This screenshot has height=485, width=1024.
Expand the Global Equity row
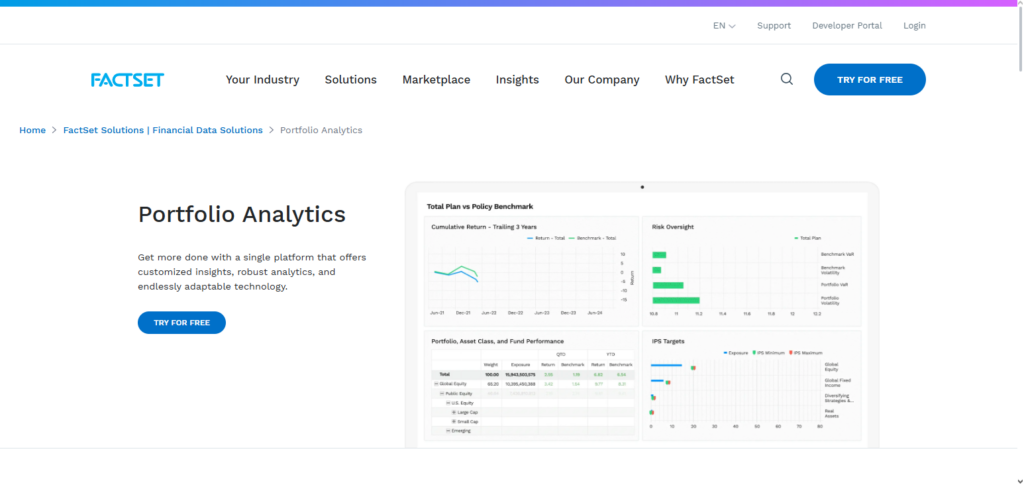(436, 384)
